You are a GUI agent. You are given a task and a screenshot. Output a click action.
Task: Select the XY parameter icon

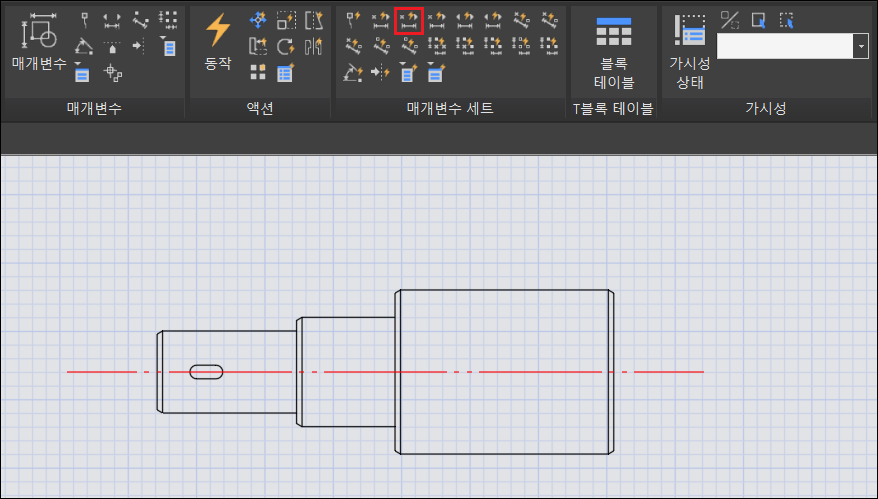pos(168,20)
